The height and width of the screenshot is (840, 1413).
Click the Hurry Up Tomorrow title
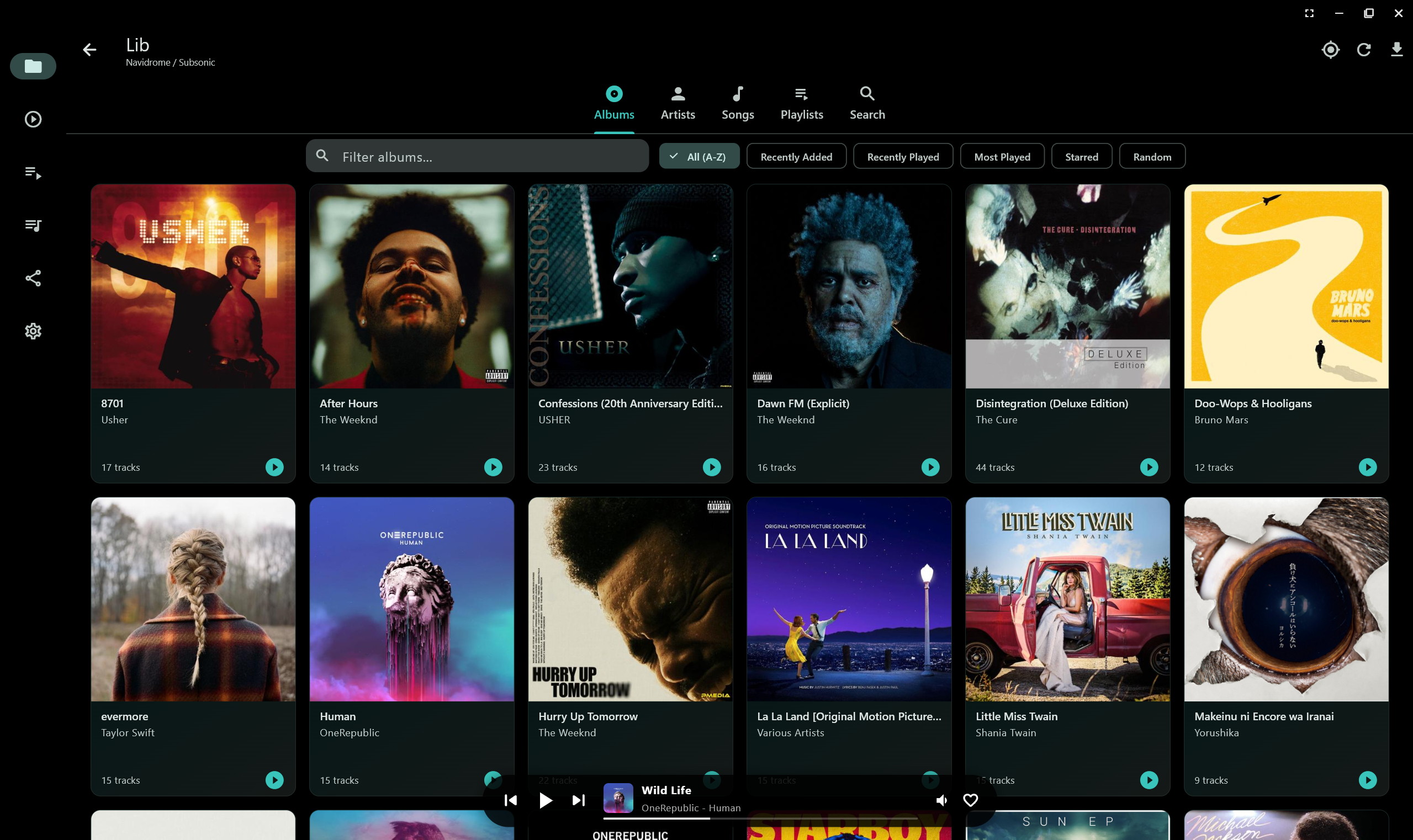[x=588, y=716]
